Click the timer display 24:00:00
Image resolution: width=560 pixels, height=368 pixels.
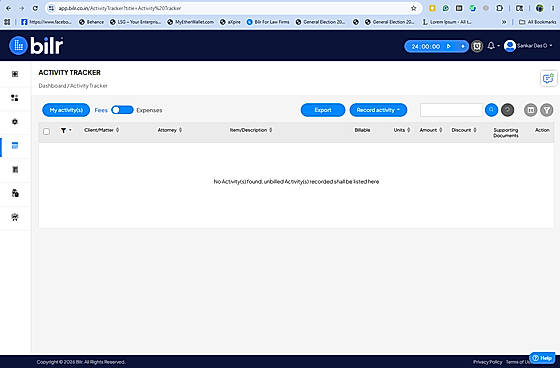point(425,46)
